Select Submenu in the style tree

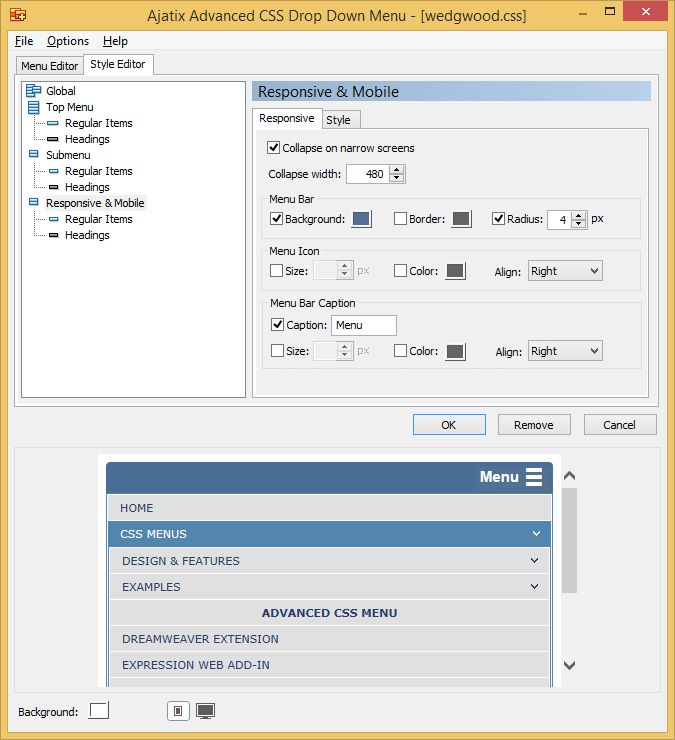tap(68, 155)
